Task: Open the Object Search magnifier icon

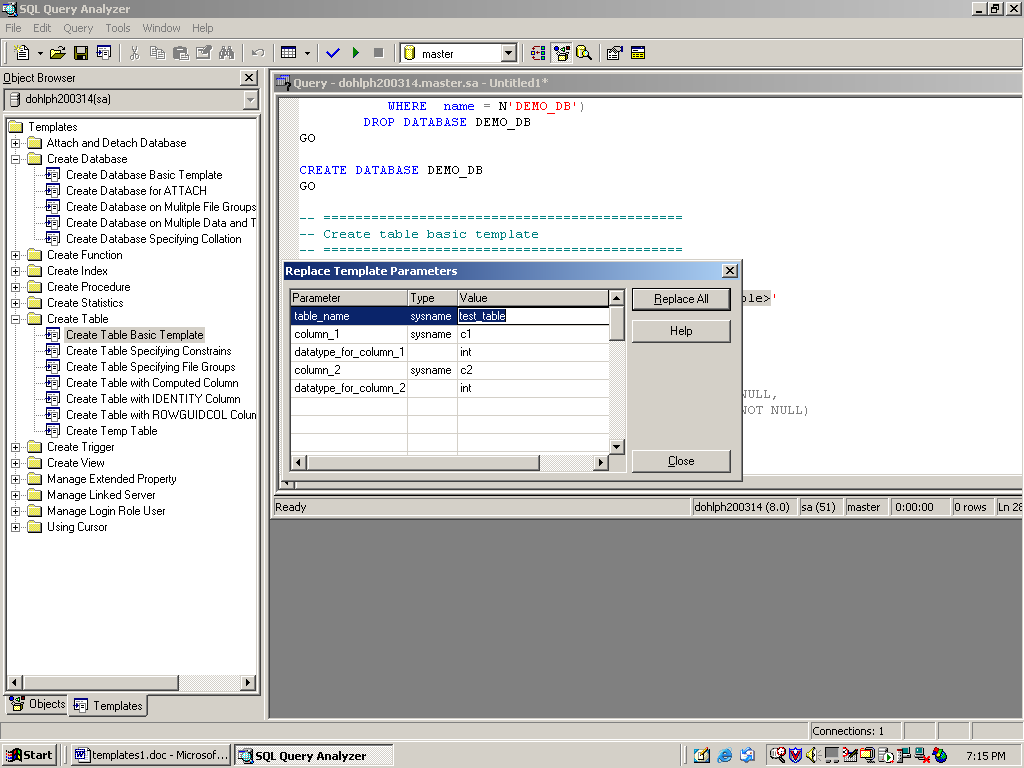Action: point(583,53)
